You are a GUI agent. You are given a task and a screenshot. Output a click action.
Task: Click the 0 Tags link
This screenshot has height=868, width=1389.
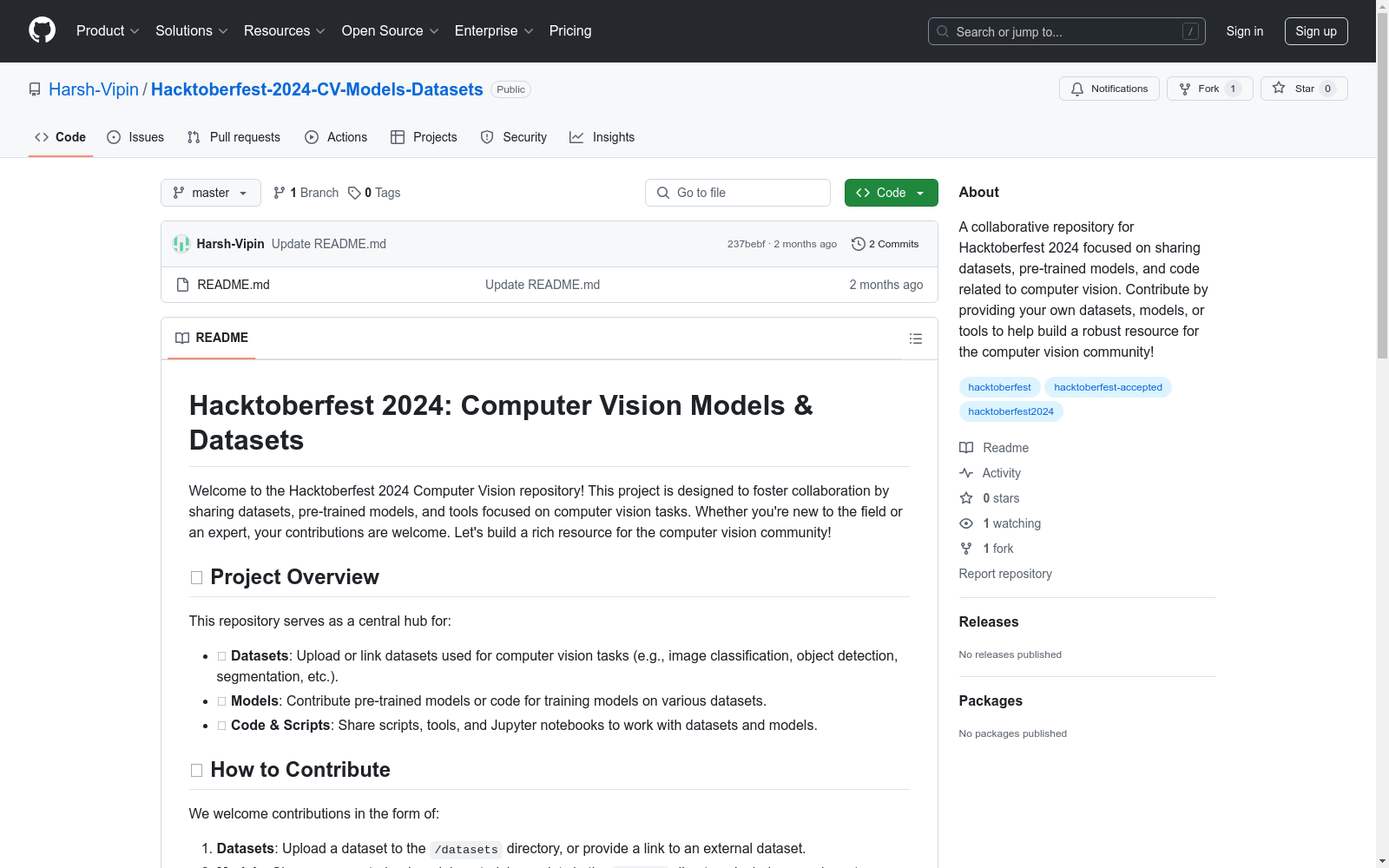(x=374, y=193)
